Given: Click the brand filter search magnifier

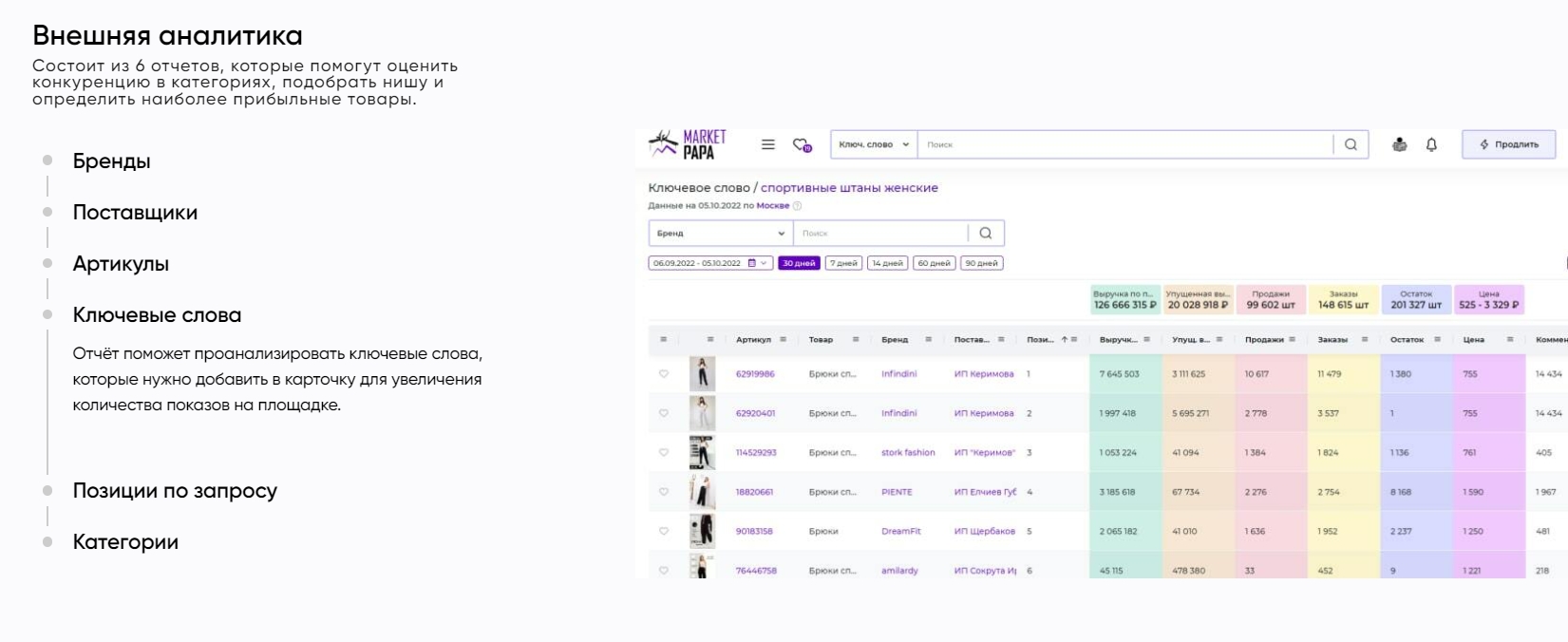Looking at the screenshot, I should tap(986, 234).
